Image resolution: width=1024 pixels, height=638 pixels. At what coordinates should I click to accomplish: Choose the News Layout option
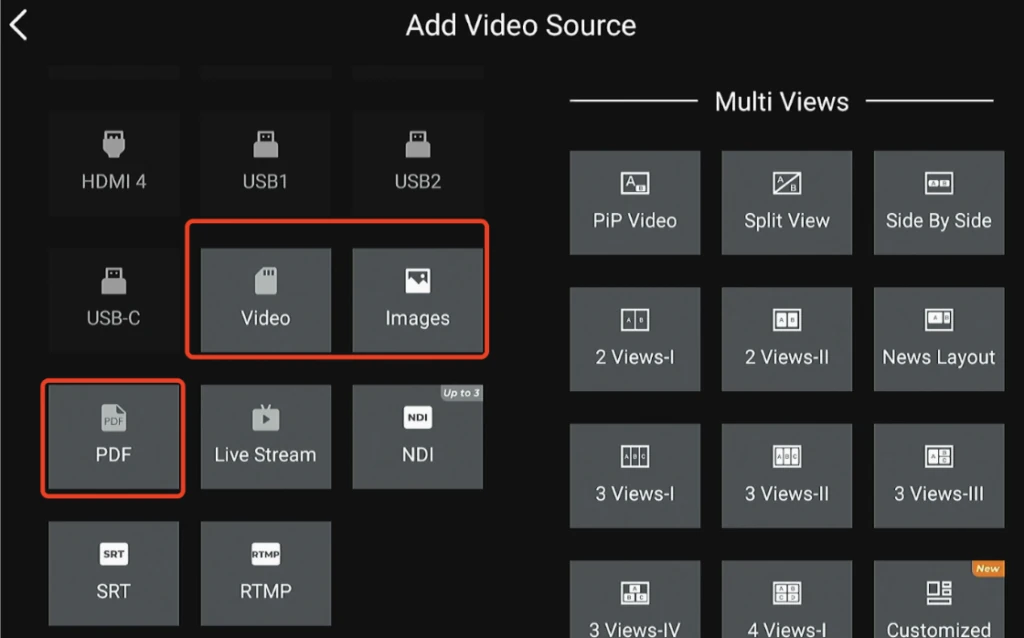938,339
